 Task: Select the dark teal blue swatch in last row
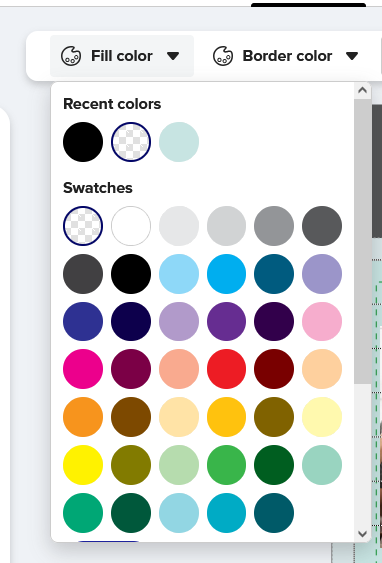coord(274,513)
